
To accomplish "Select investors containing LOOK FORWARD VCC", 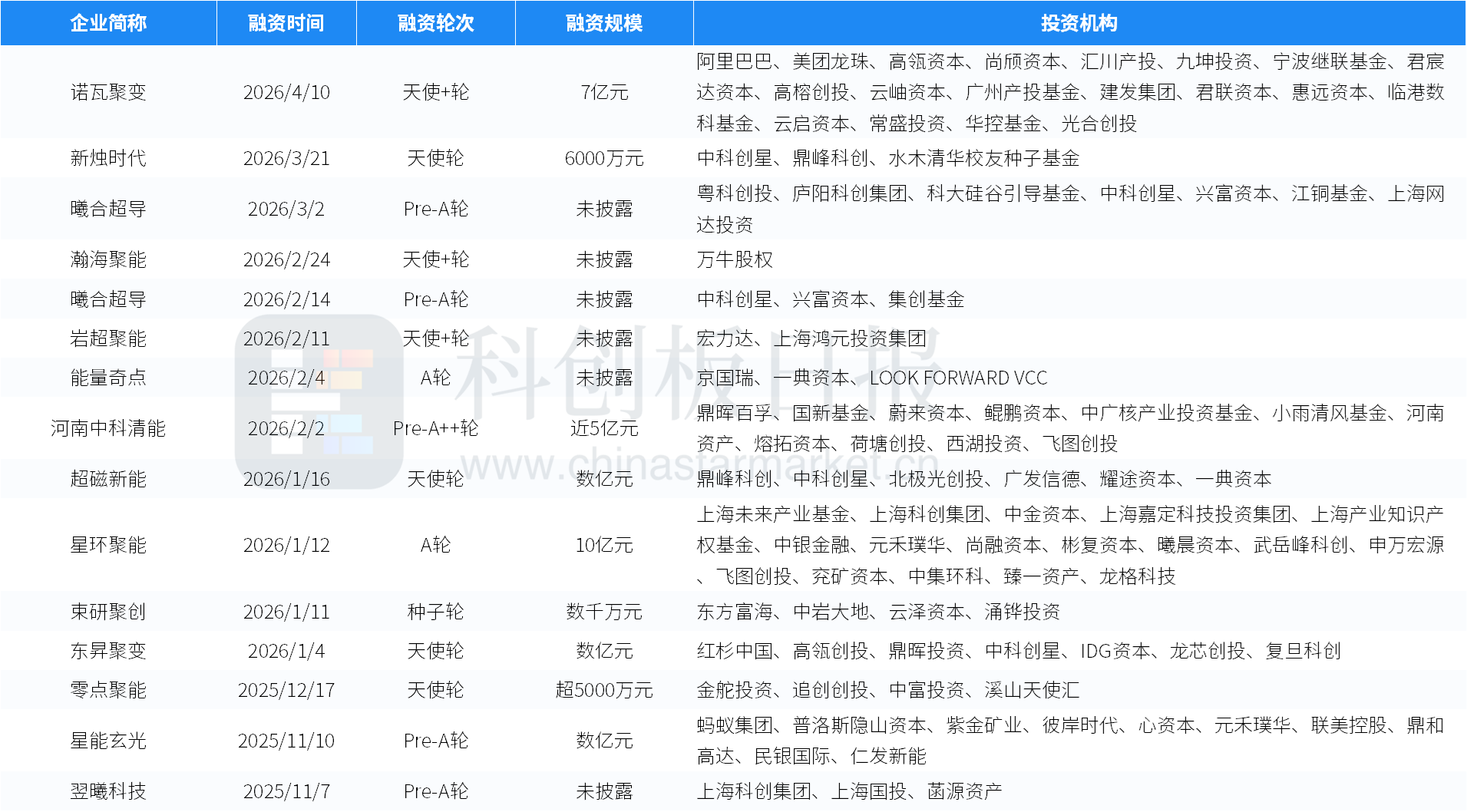I will [x=872, y=378].
